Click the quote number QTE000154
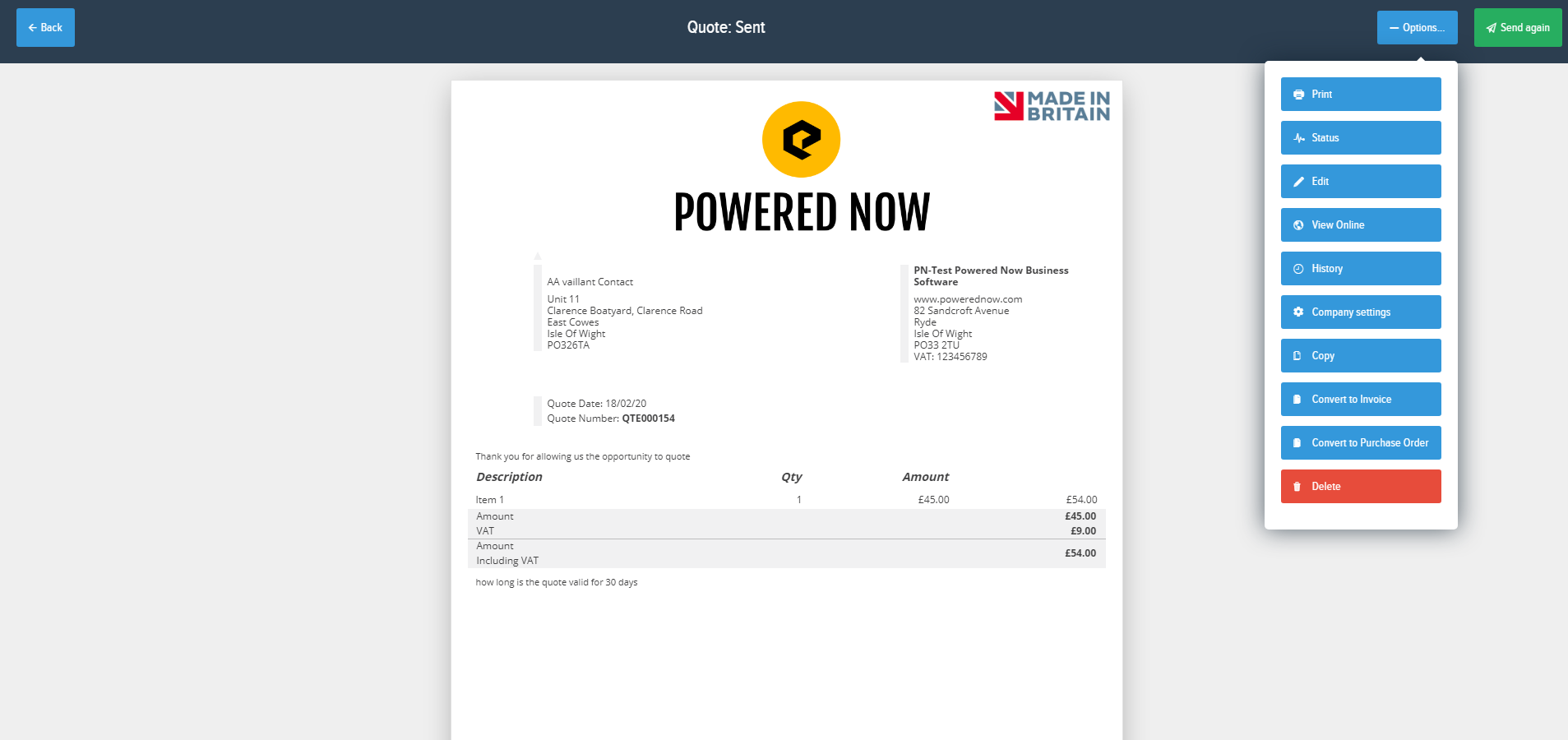The image size is (1568, 740). (x=648, y=419)
